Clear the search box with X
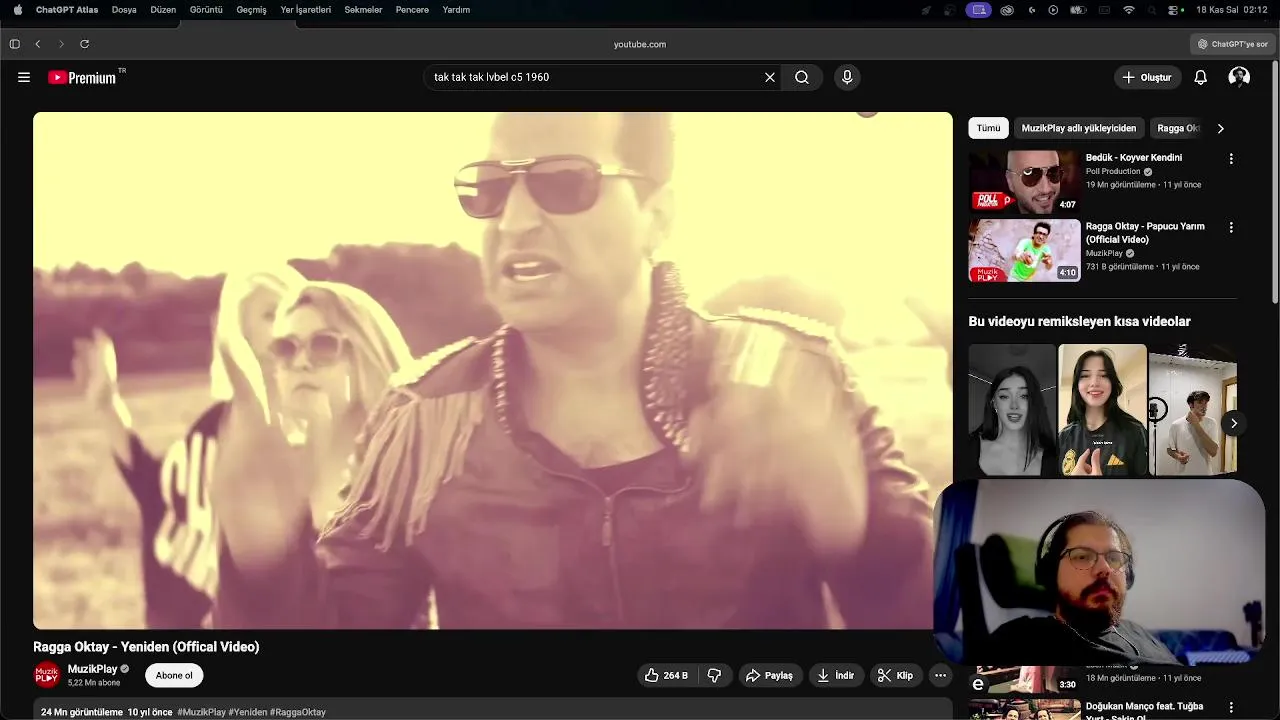Screen dimensions: 1280x720 point(770,77)
